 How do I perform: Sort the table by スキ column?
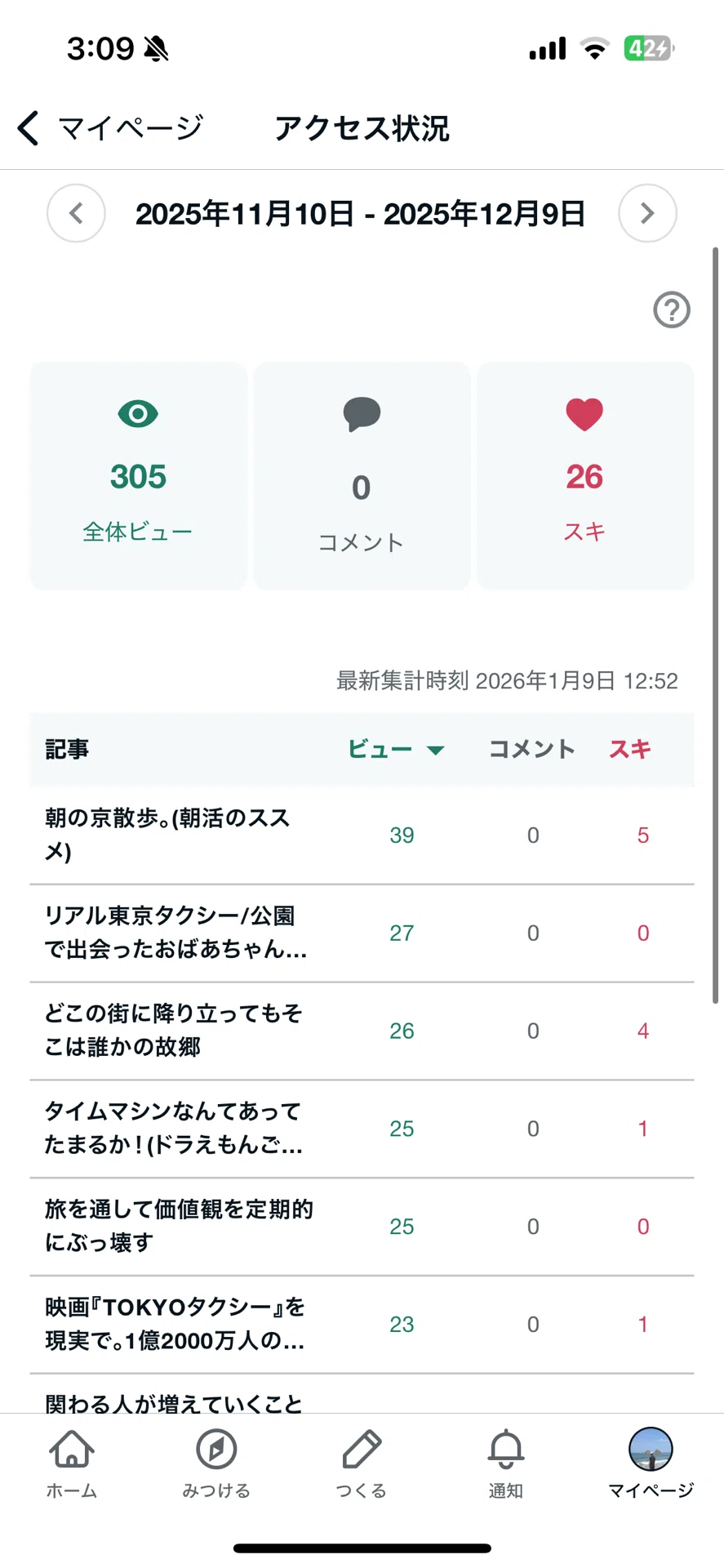click(x=629, y=749)
